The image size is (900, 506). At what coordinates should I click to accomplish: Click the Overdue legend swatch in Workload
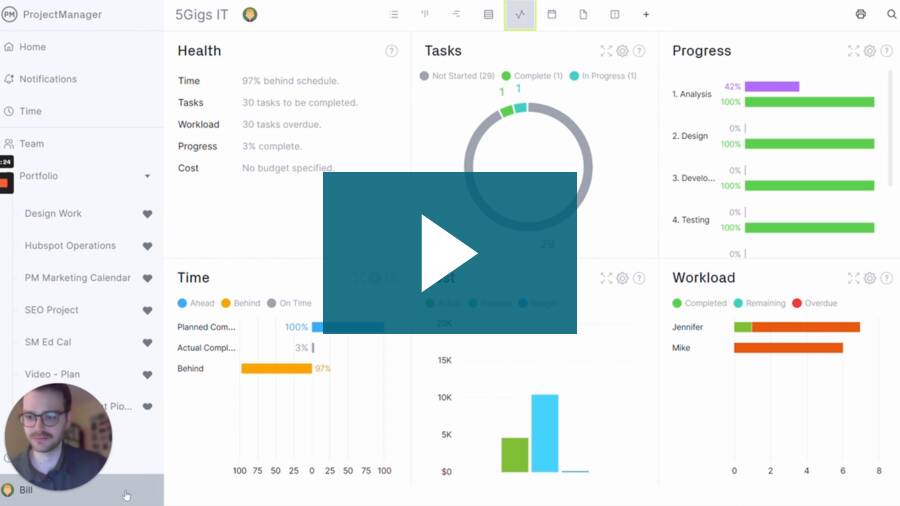(x=797, y=303)
